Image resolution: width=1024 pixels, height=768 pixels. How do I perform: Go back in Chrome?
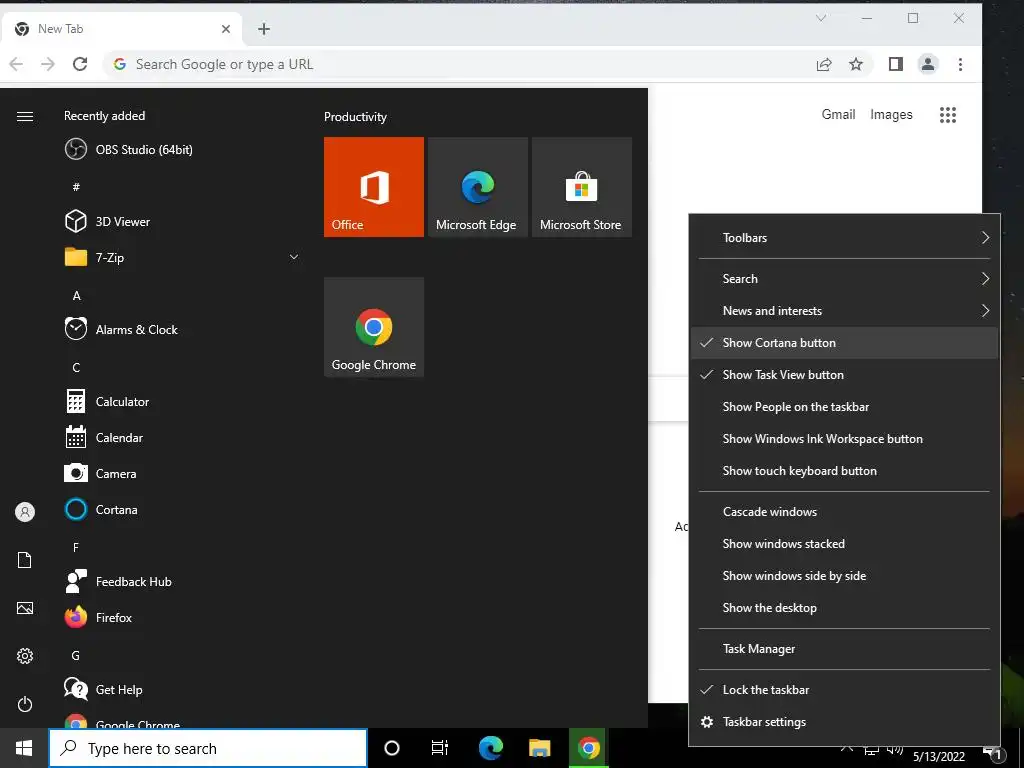pos(16,64)
